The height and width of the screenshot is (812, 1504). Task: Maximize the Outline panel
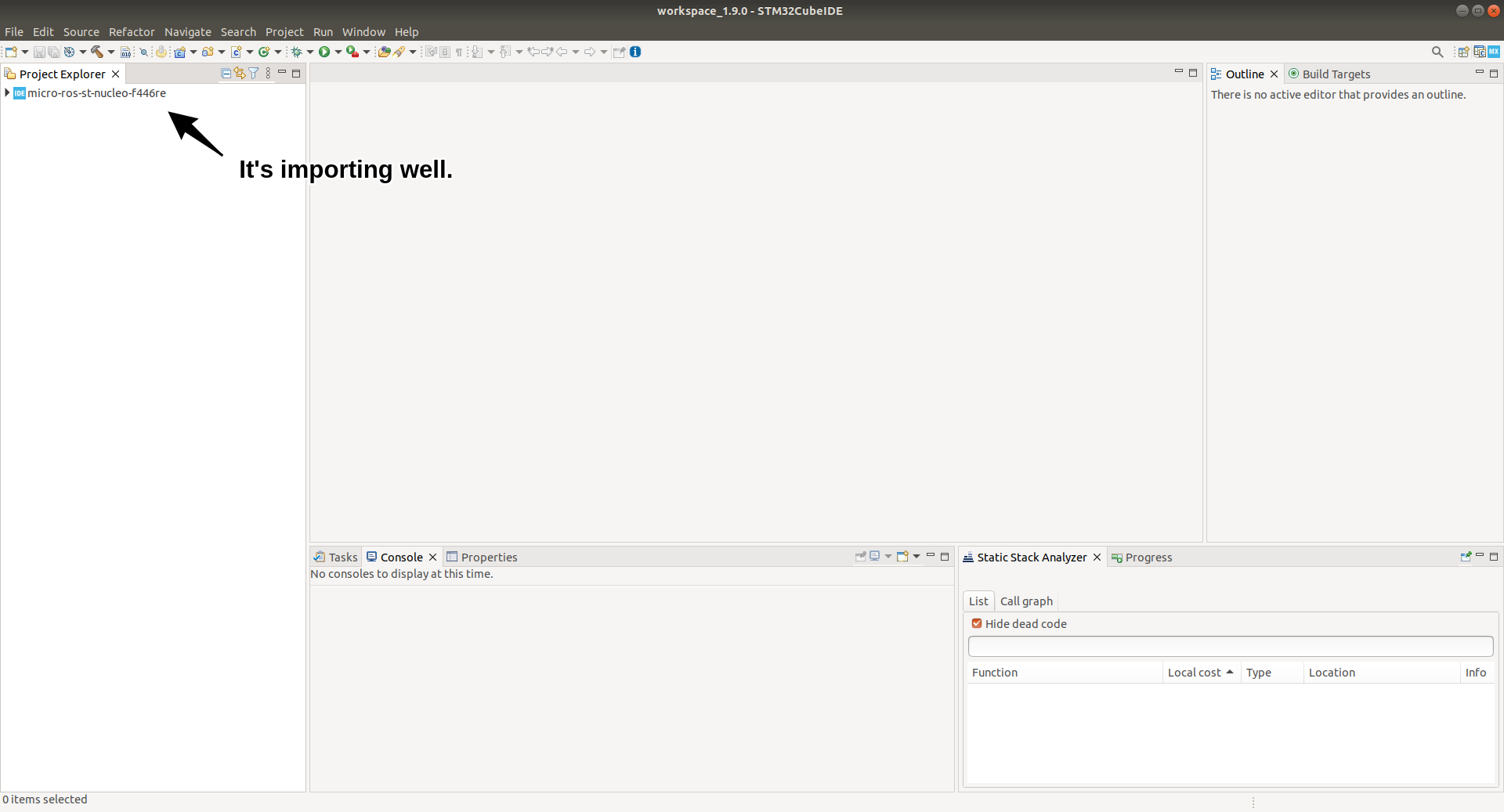(1494, 74)
